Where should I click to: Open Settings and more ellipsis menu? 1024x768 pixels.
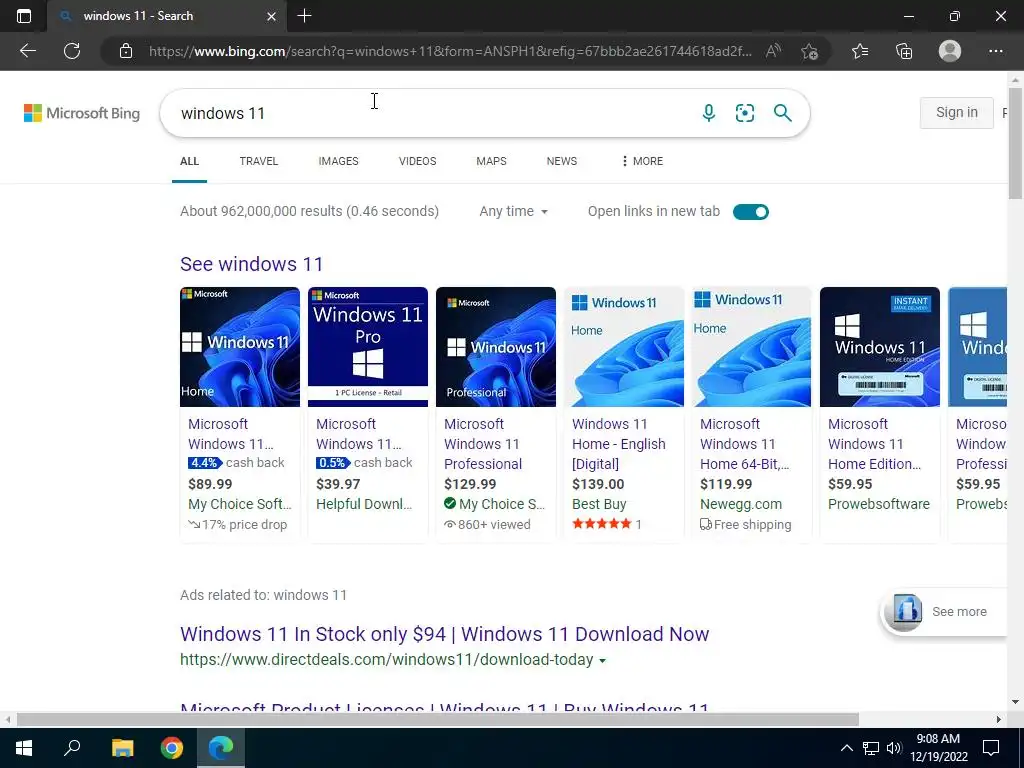[995, 51]
